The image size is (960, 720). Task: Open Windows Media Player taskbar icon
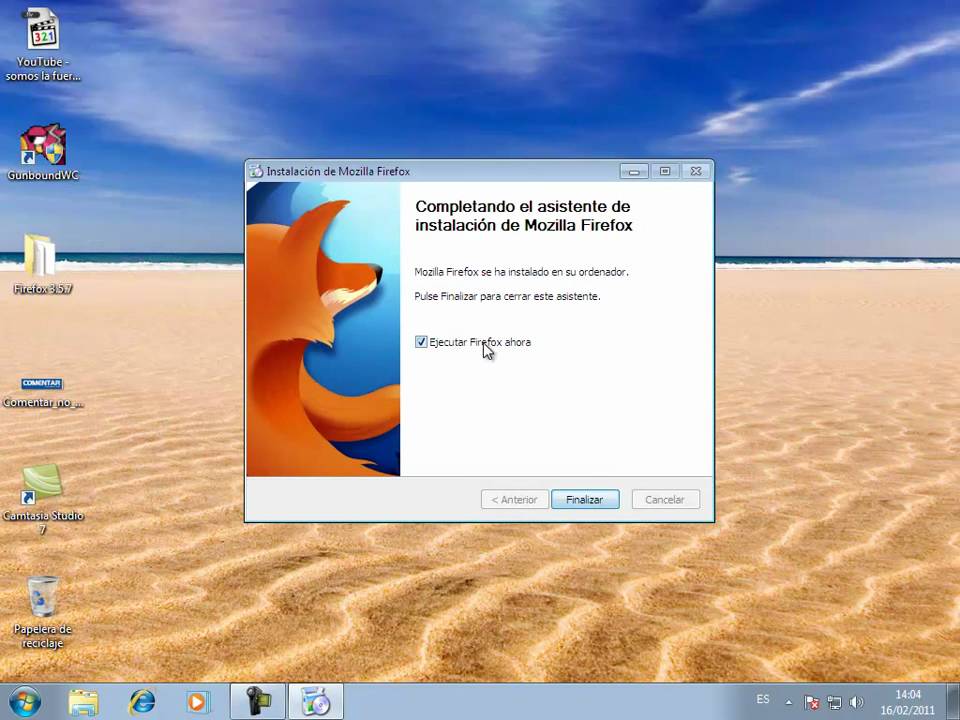pyautogui.click(x=198, y=702)
